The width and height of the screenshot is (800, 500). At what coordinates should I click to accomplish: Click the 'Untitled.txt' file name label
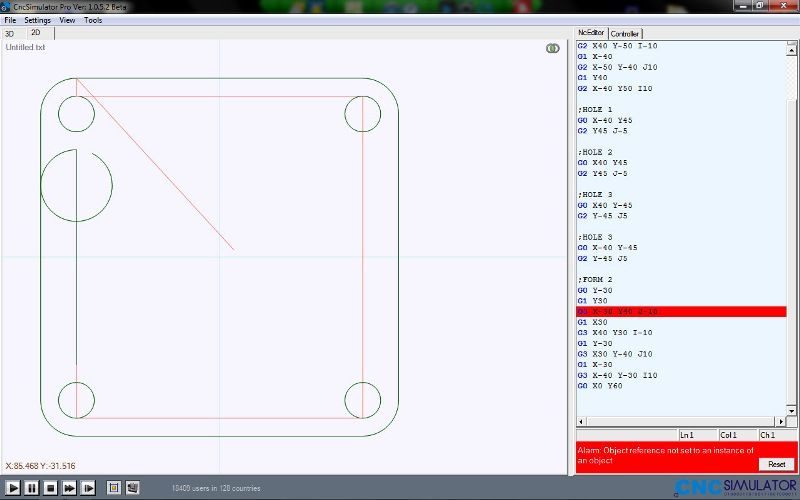(x=26, y=47)
